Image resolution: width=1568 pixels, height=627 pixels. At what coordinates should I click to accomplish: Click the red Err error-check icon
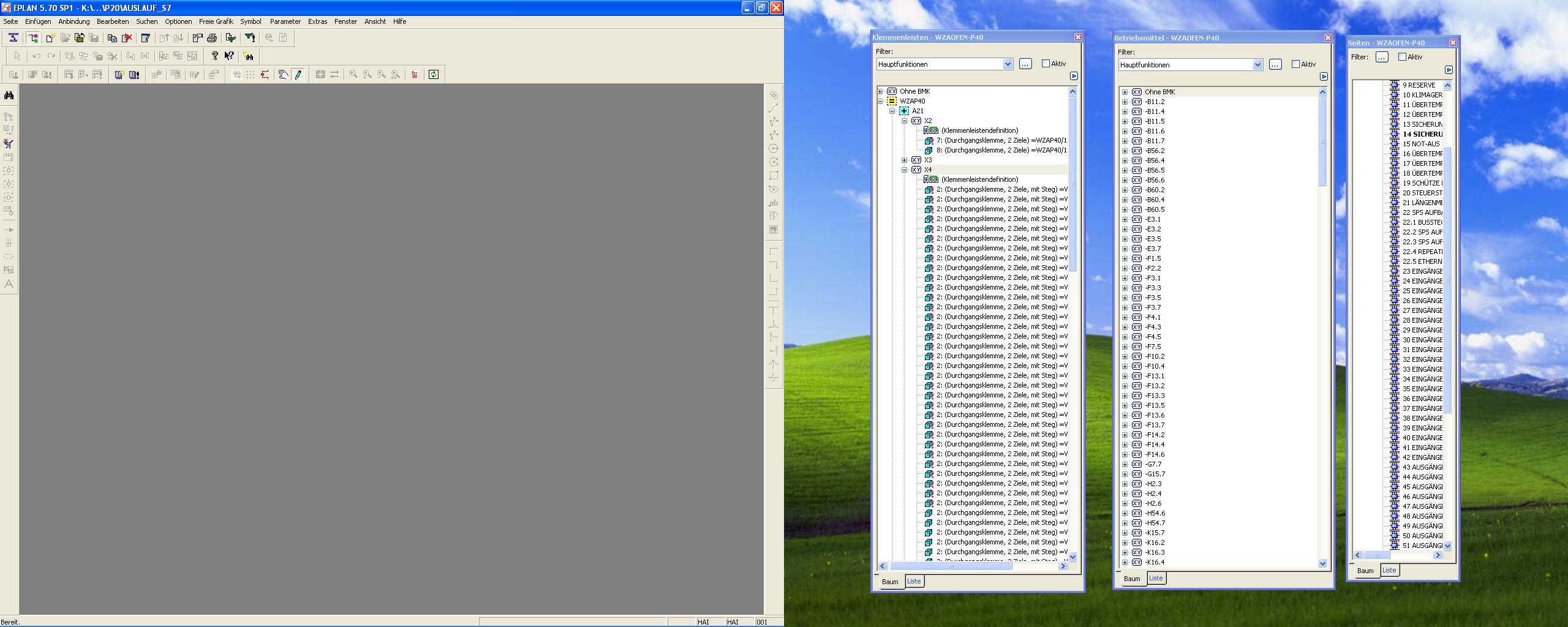pos(415,75)
